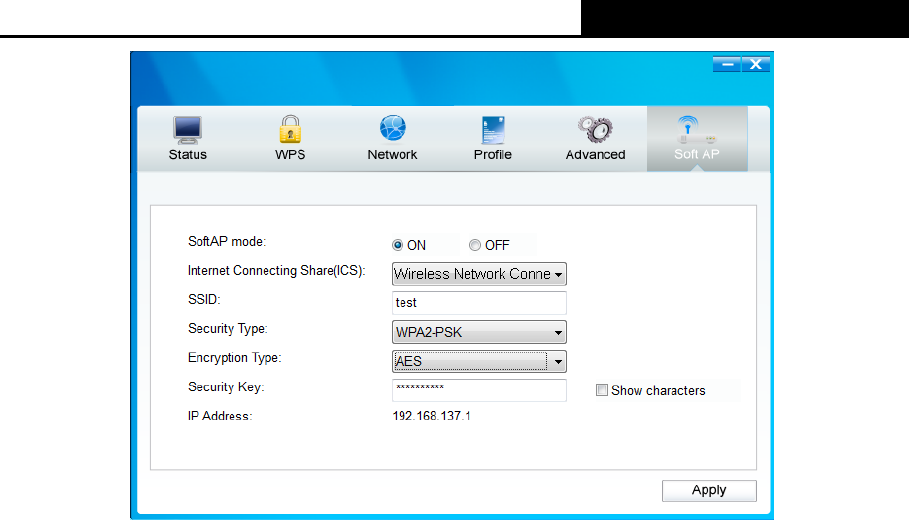Select the Soft AP router icon

696,130
